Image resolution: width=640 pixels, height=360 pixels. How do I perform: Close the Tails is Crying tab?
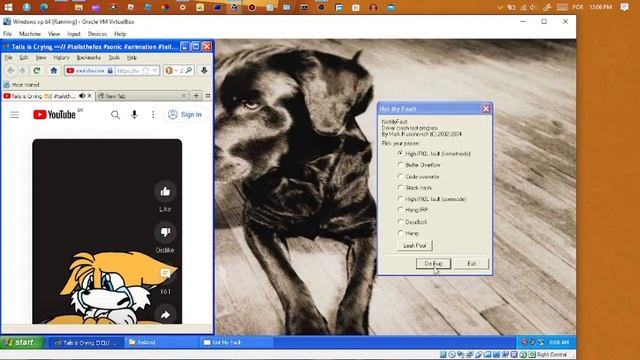click(89, 96)
